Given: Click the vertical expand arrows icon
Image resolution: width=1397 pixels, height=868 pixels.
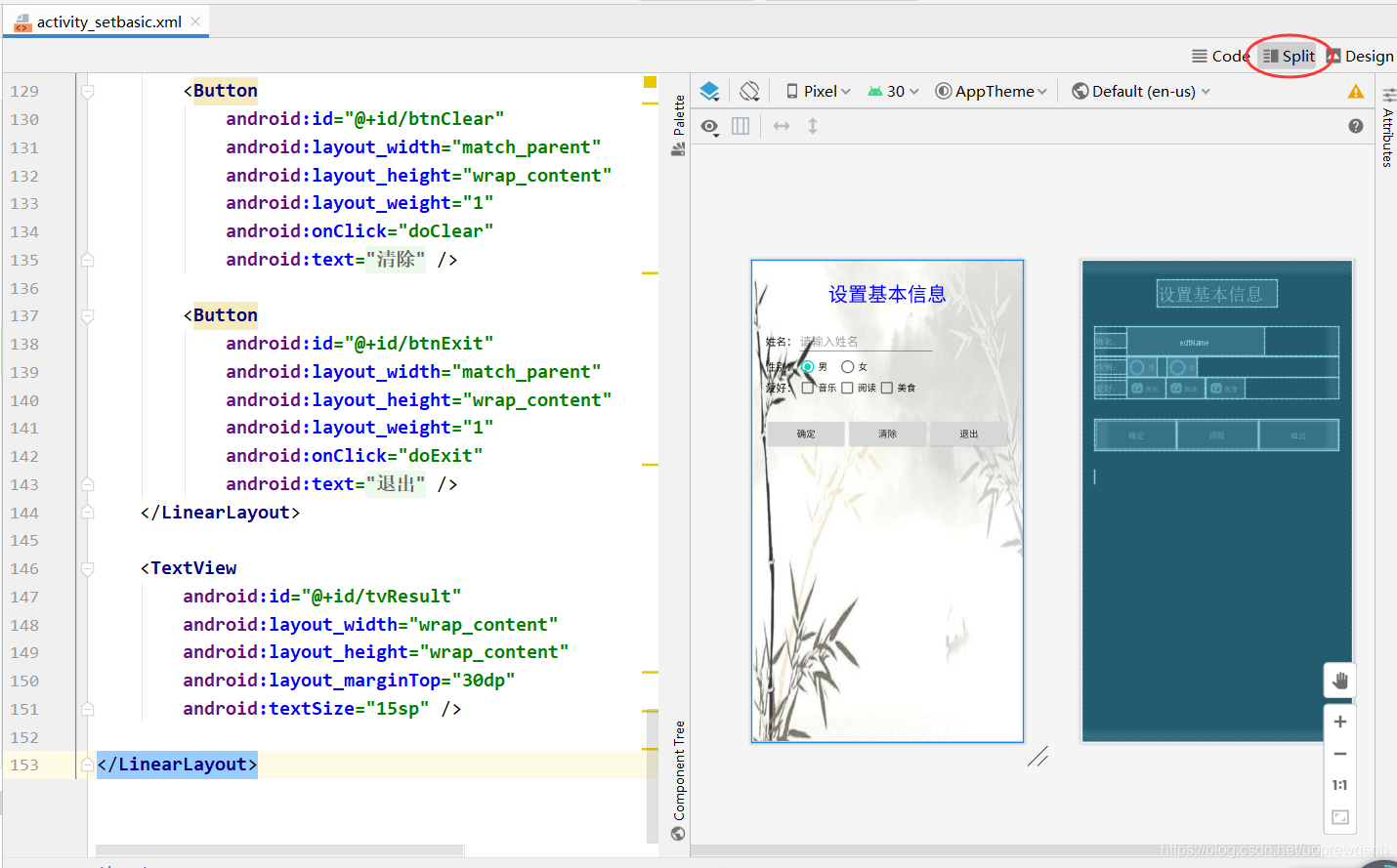Looking at the screenshot, I should coord(813,126).
